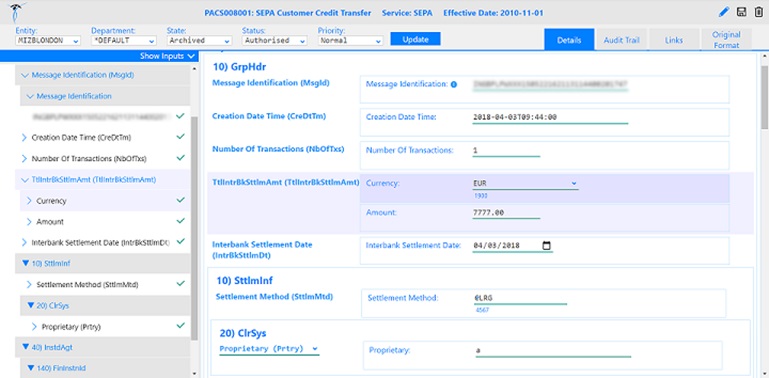Click the blurred Message Identification value field
This screenshot has height=378, width=769.
550,85
